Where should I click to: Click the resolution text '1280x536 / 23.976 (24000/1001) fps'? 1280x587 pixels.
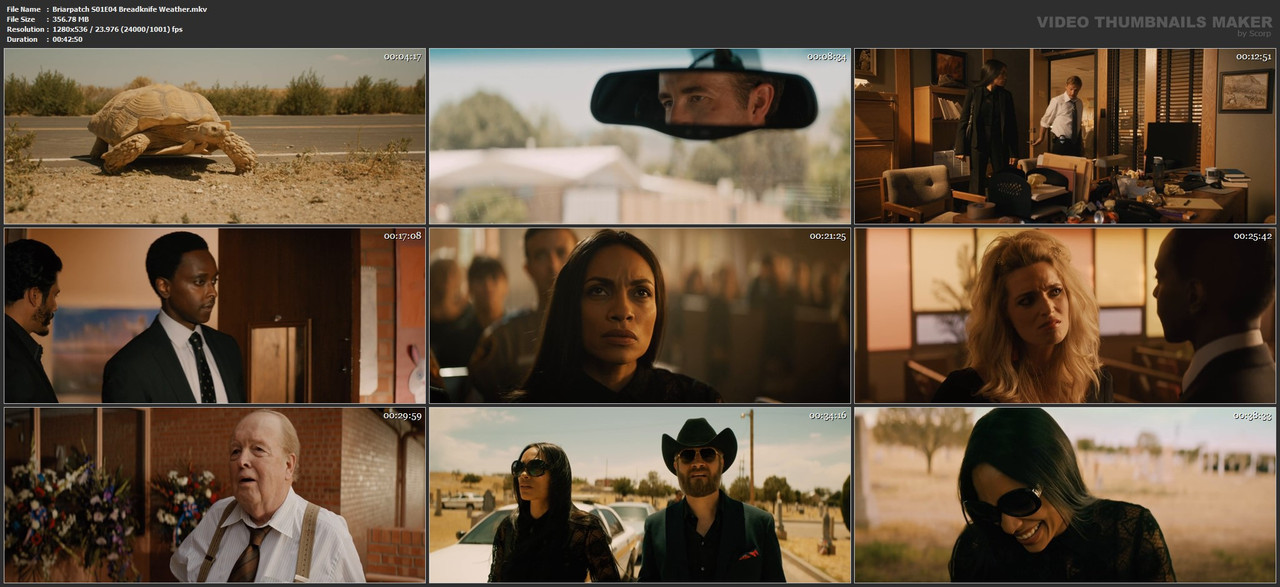(118, 29)
